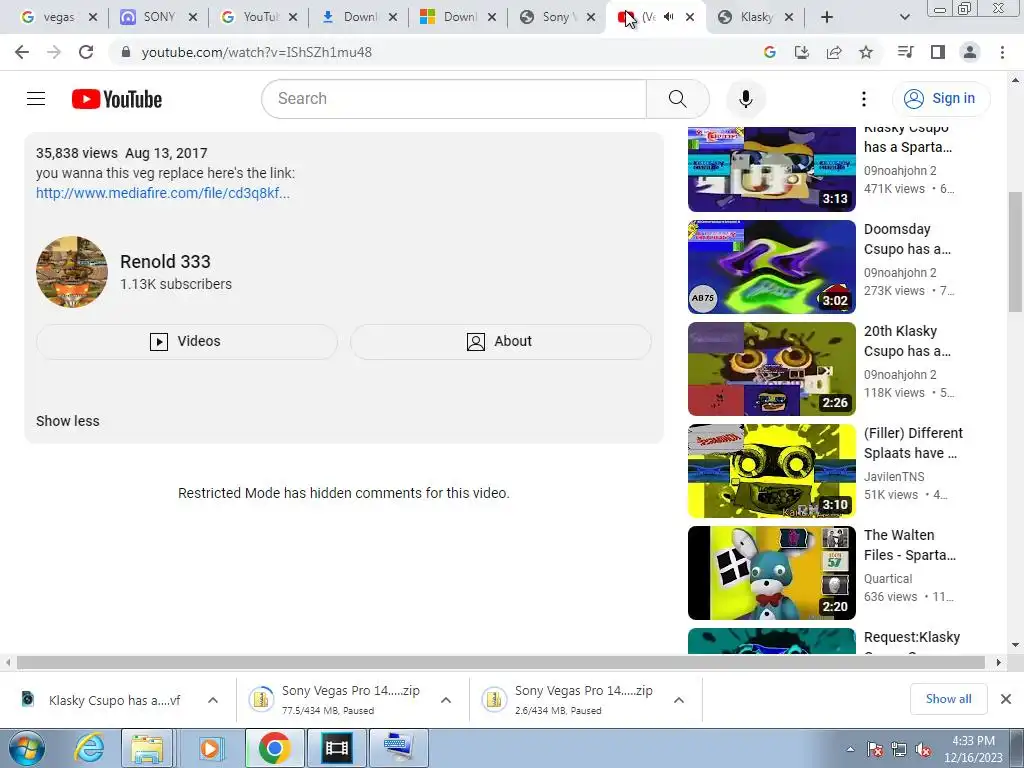
Task: Open Quartical channel name
Action: coord(888,579)
